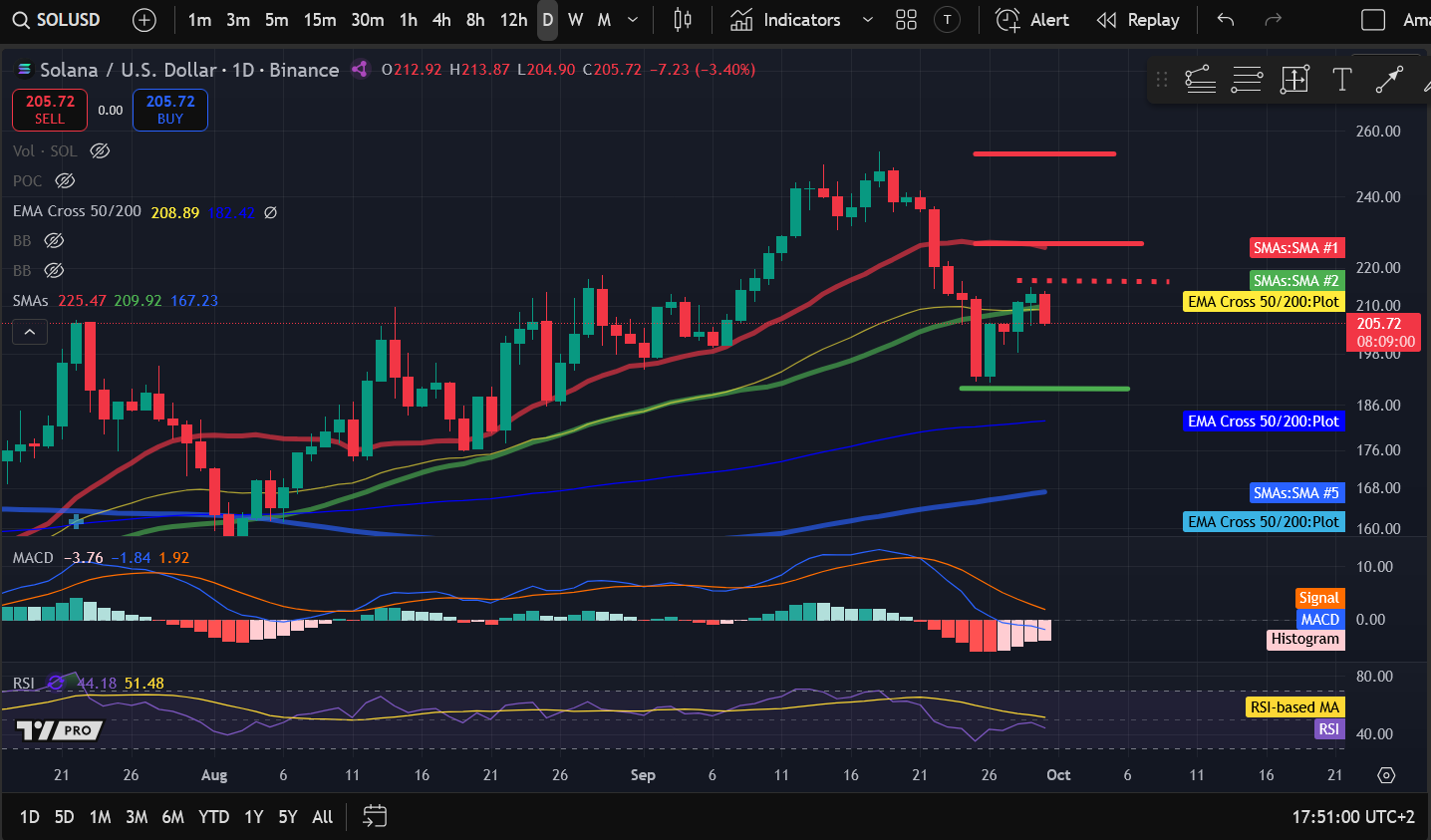Open the indicator templates grid icon
Screen dimensions: 1431x840
tap(906, 20)
